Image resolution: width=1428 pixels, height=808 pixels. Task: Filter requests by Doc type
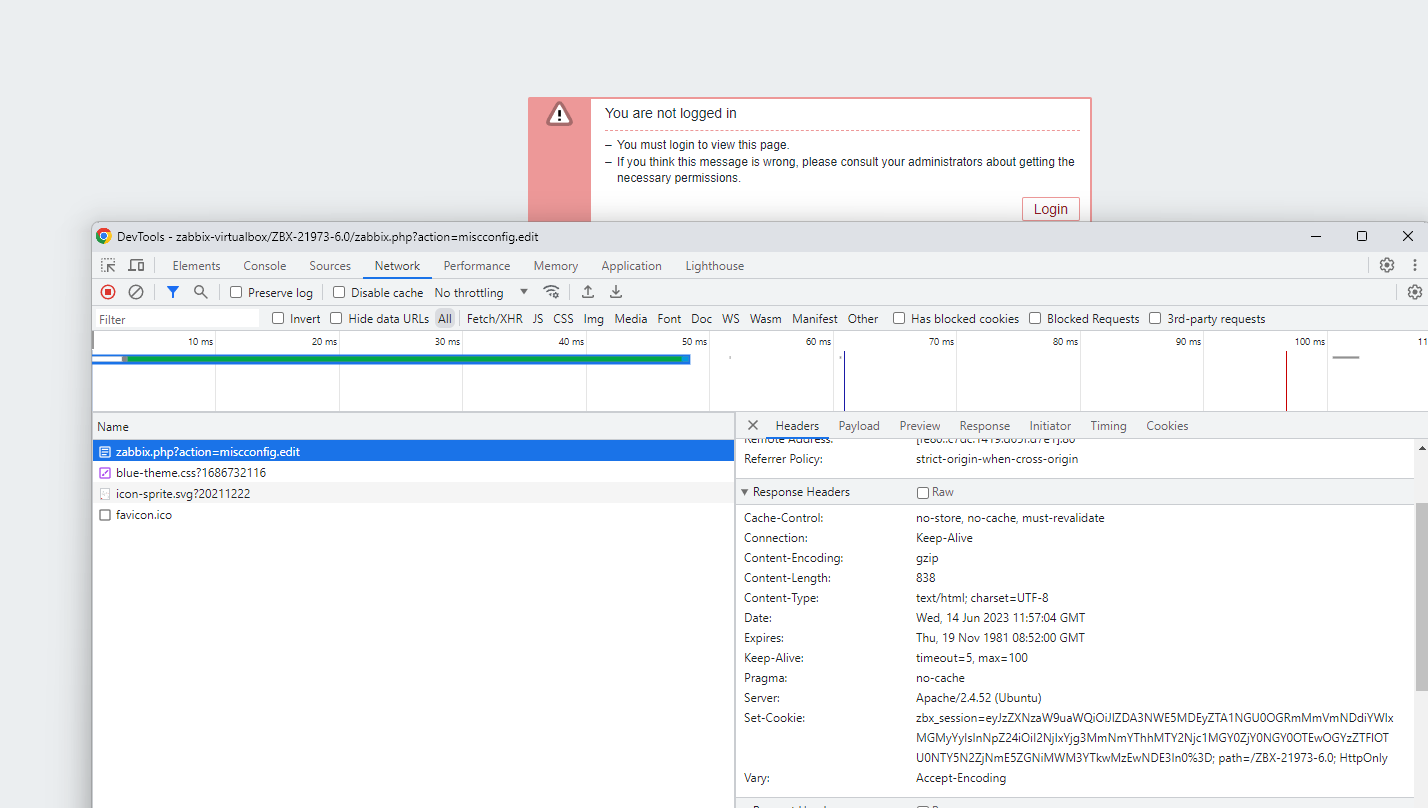point(702,319)
